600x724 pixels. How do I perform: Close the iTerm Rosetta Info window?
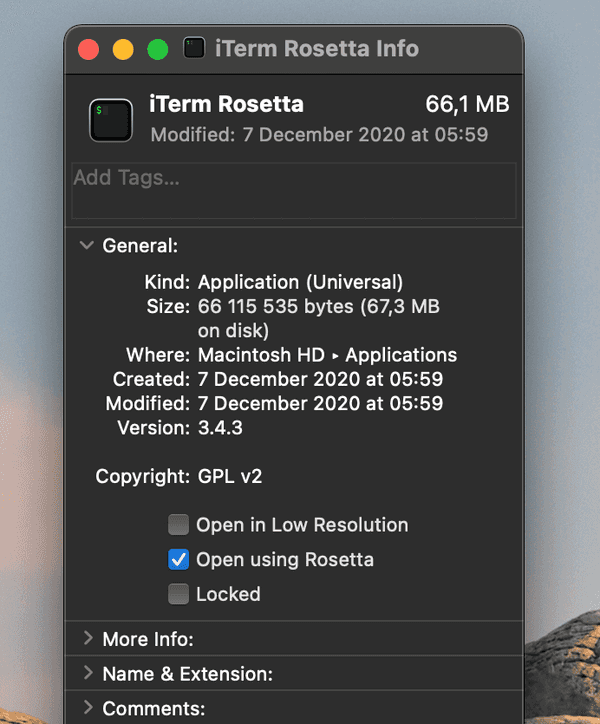pos(89,49)
